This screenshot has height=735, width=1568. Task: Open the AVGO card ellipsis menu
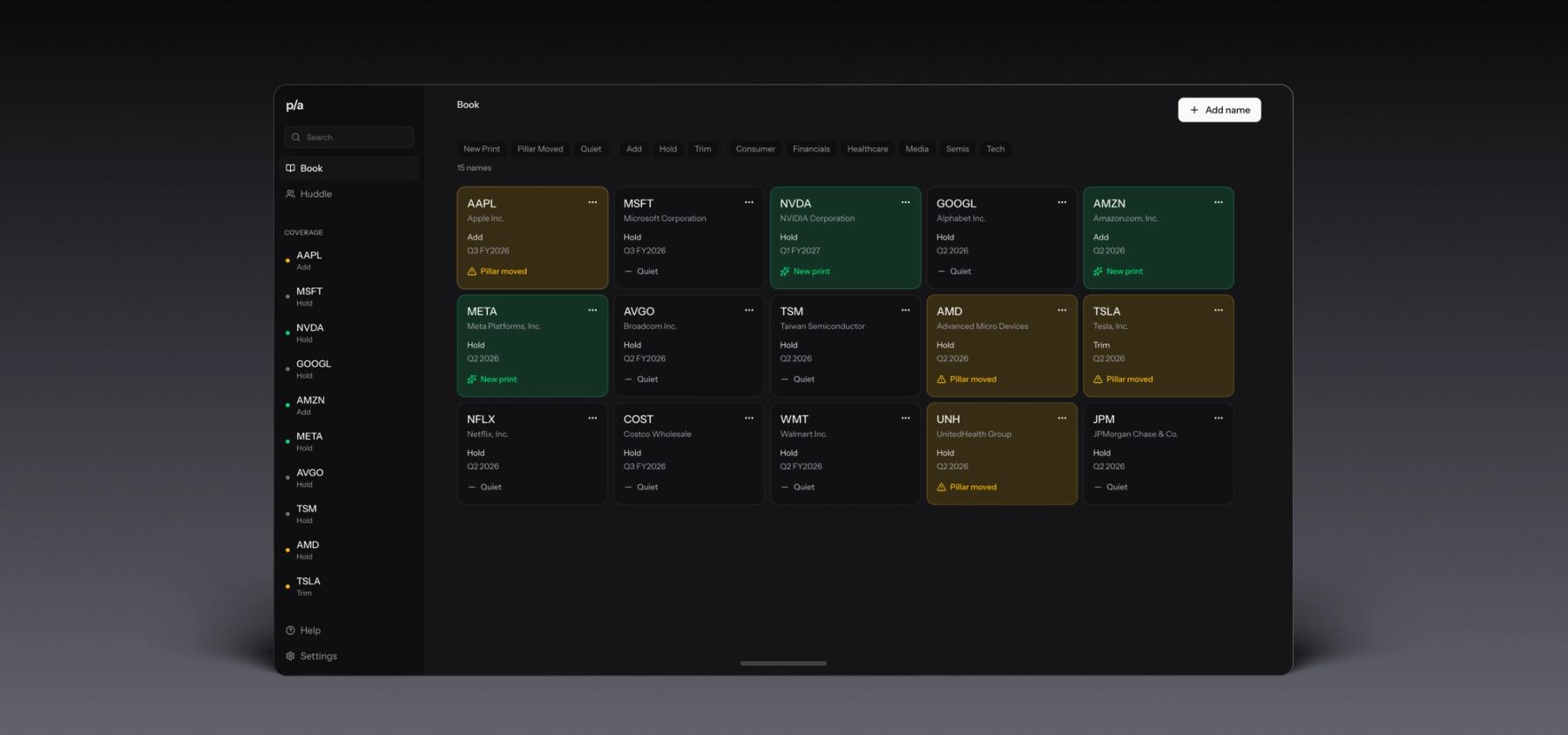(x=749, y=310)
